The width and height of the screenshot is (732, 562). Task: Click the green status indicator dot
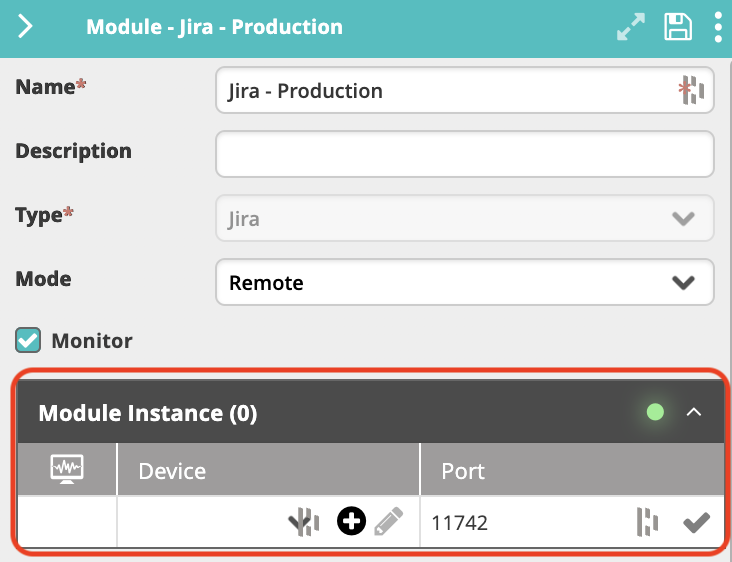click(x=655, y=412)
